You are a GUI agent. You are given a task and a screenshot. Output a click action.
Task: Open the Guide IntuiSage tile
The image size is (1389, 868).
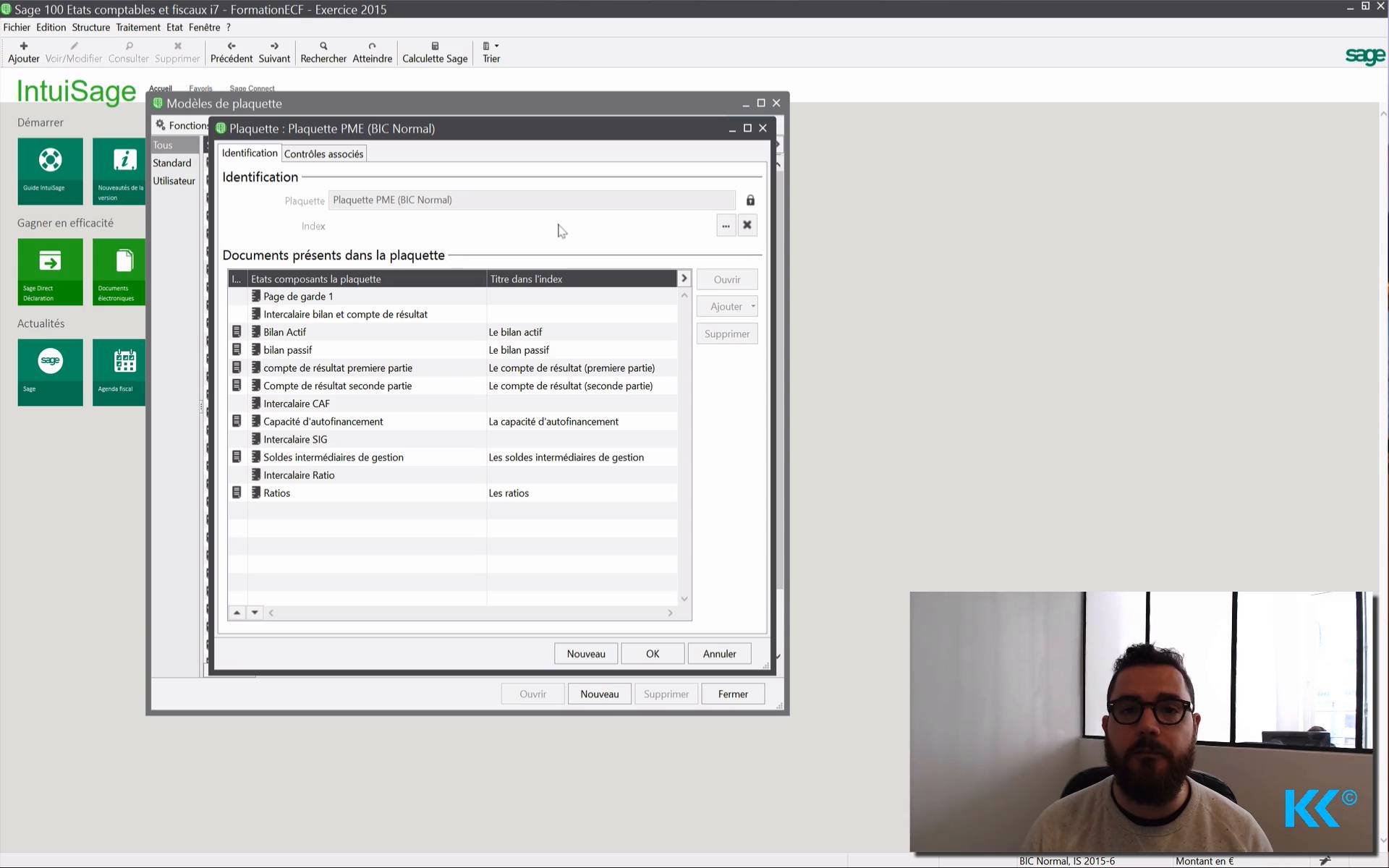click(49, 171)
